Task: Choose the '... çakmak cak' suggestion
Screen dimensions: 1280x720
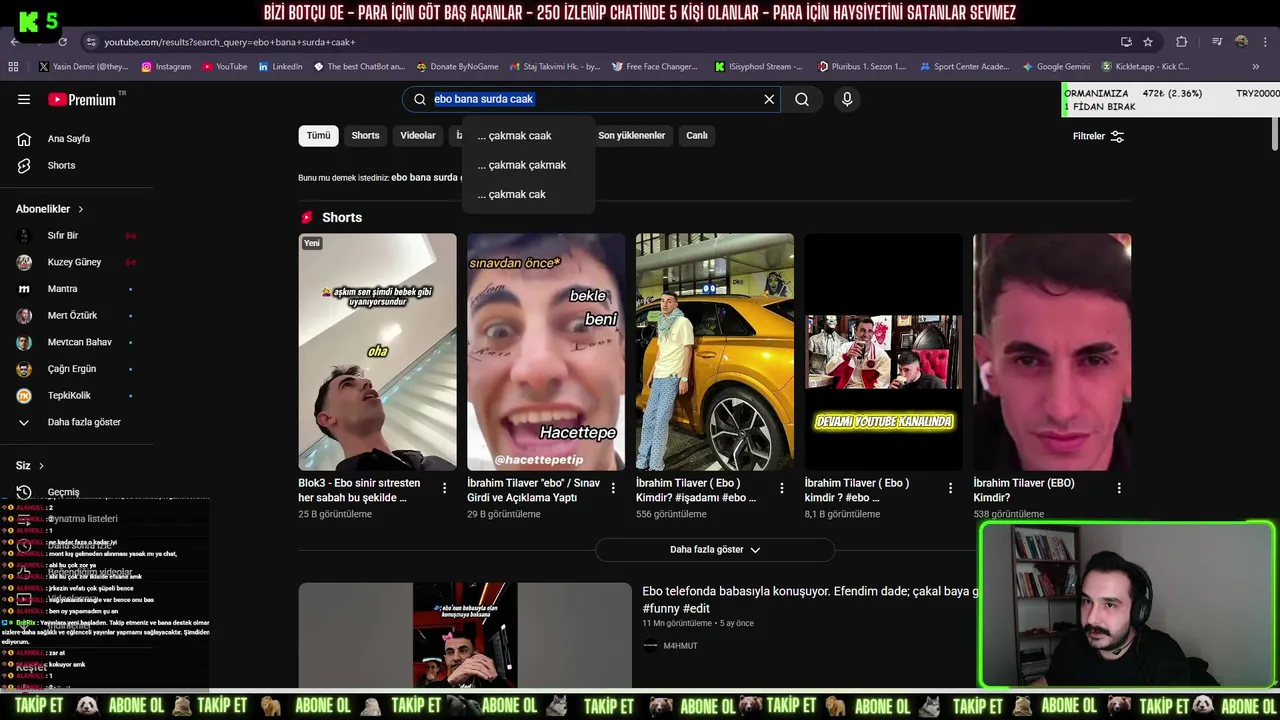Action: 528,195
